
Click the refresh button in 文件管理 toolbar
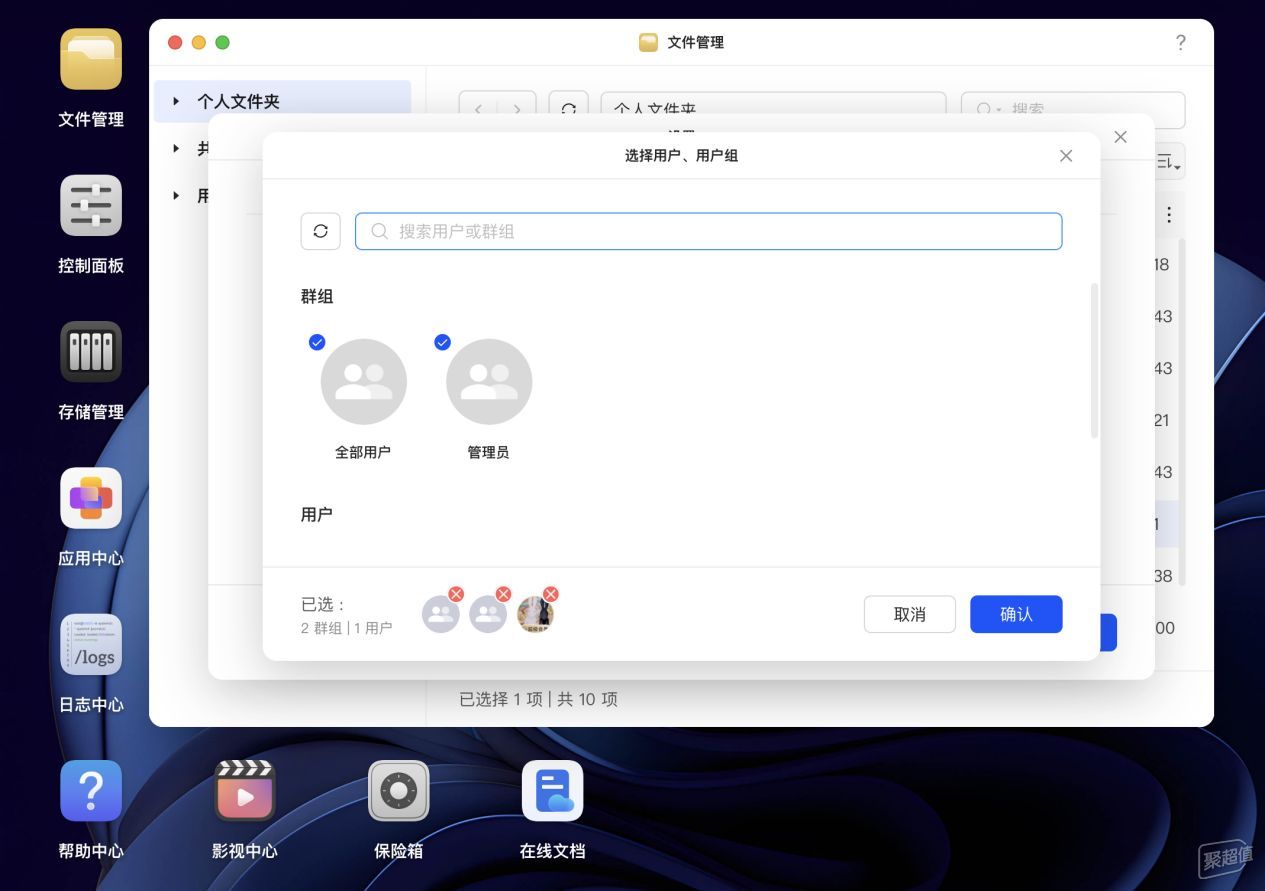[568, 109]
